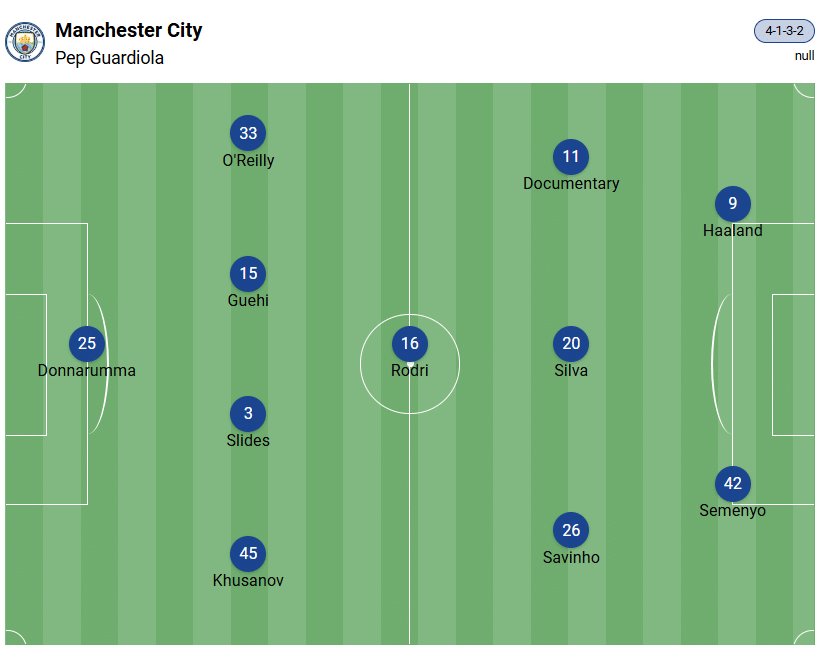Open the Manchester City team name

click(x=129, y=30)
